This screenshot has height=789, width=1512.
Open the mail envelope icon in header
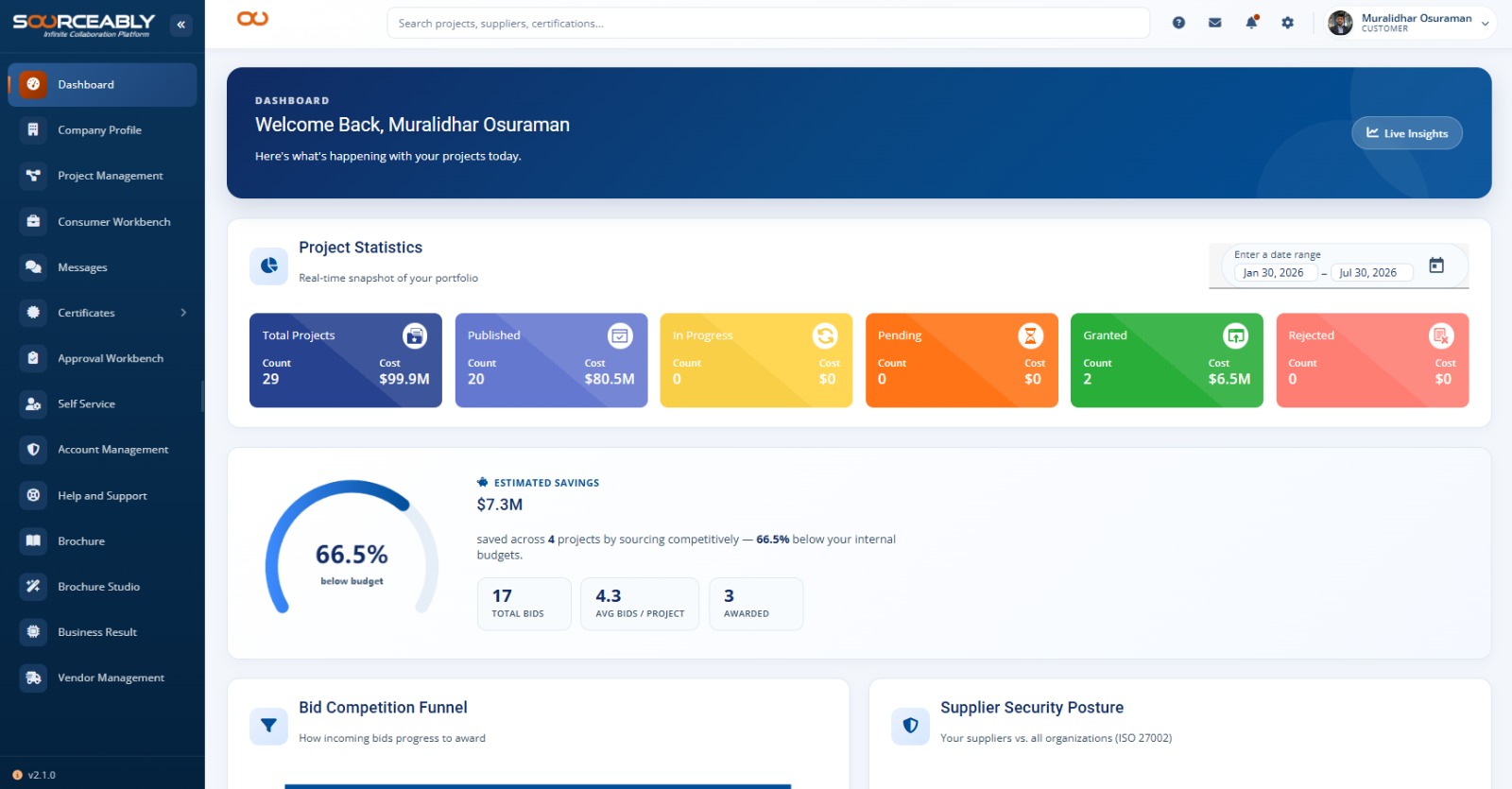tap(1215, 23)
